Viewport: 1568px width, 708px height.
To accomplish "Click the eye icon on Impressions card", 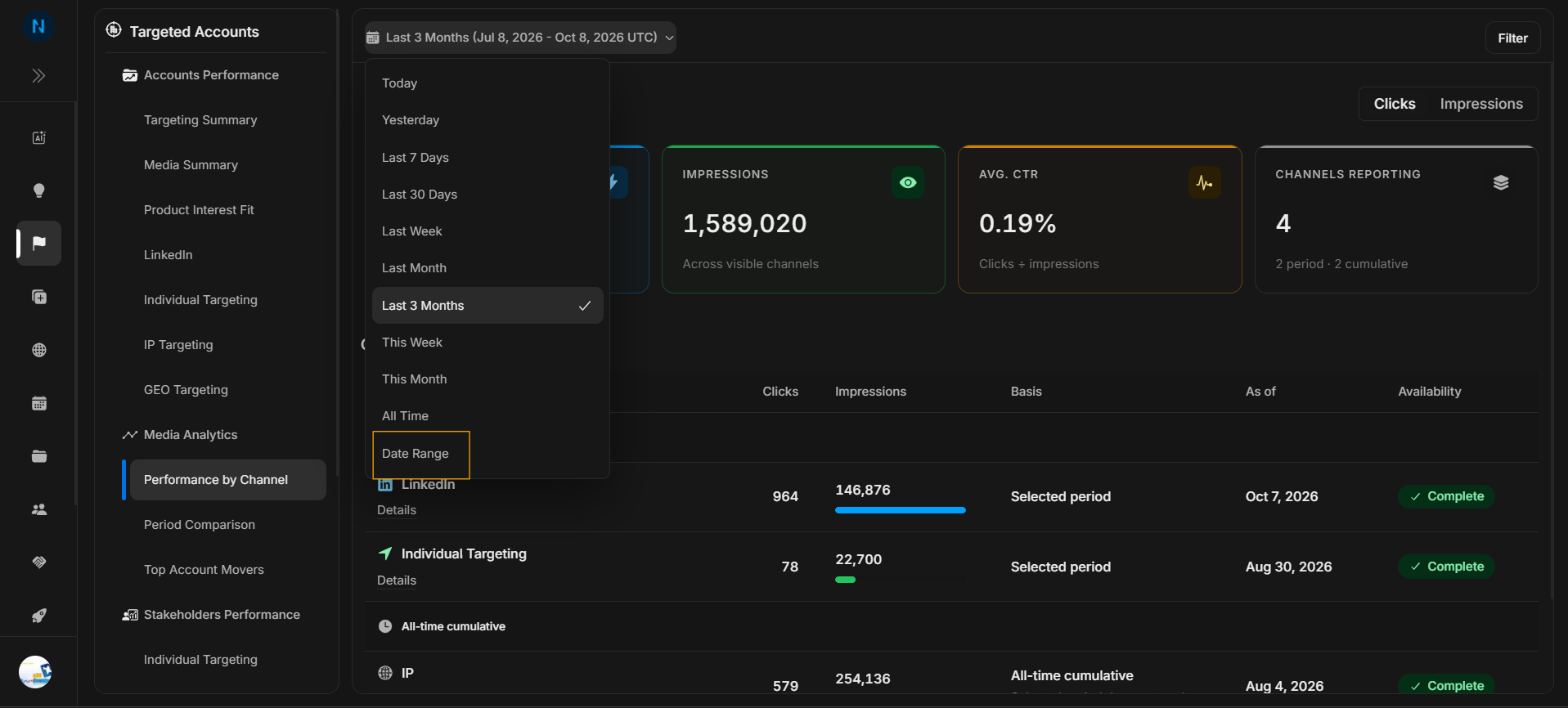I will pyautogui.click(x=908, y=182).
